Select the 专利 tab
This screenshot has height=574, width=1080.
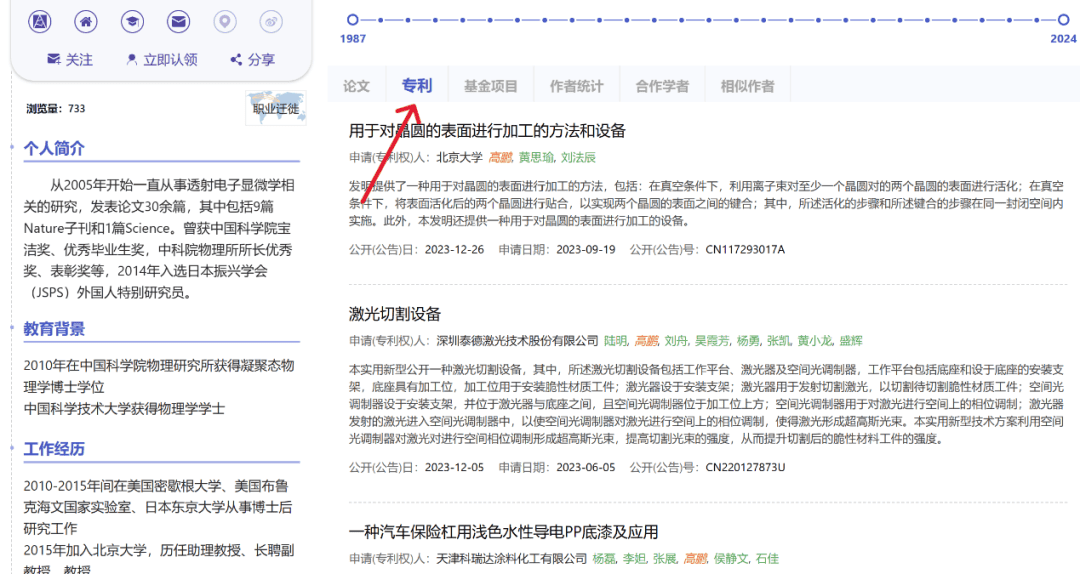coord(417,85)
